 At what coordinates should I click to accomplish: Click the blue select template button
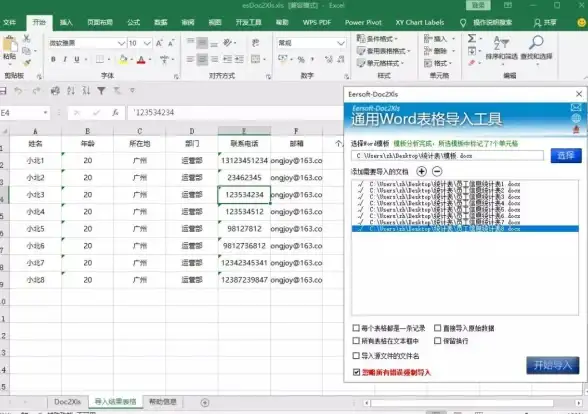click(566, 155)
